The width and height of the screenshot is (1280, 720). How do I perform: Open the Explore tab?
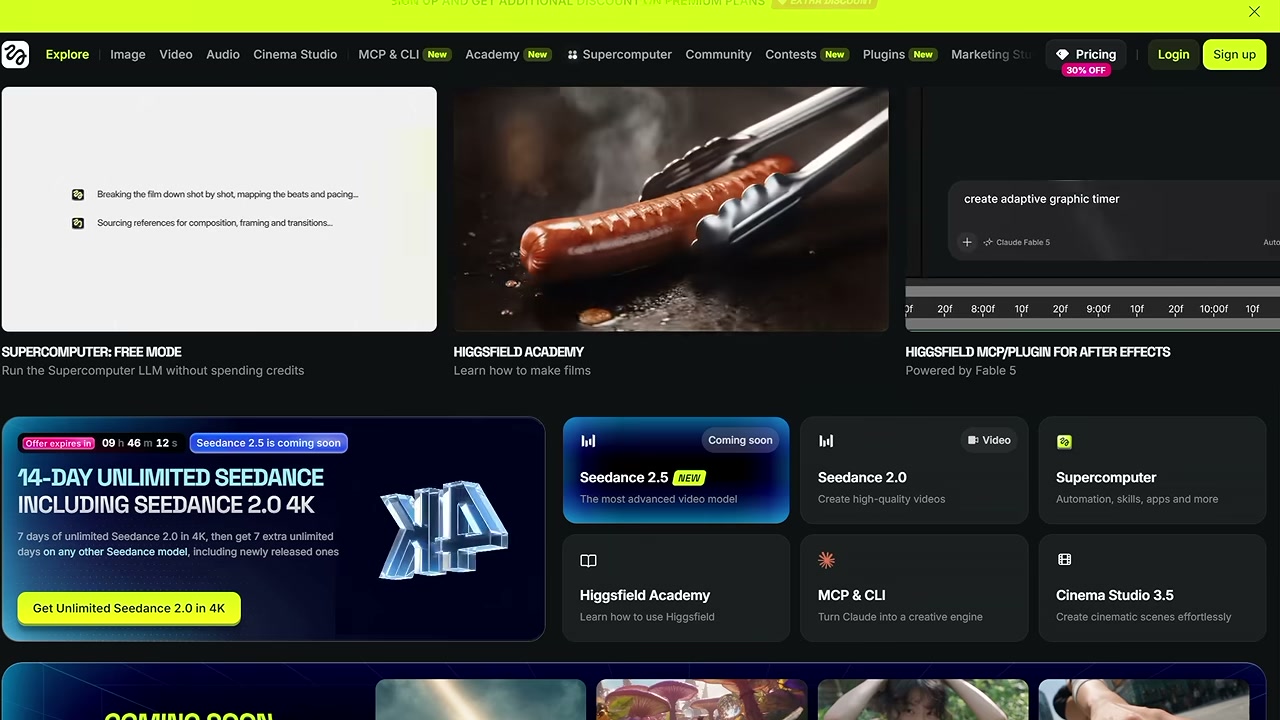pyautogui.click(x=67, y=54)
